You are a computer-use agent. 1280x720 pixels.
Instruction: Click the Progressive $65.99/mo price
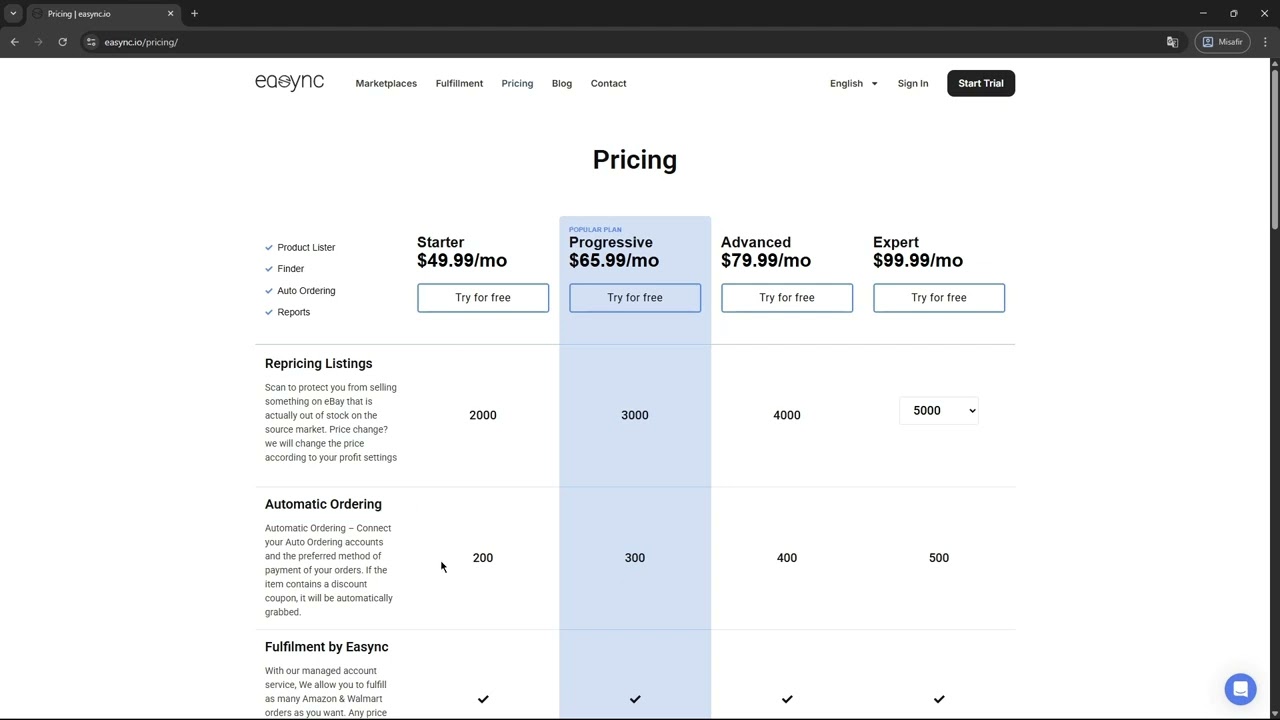pos(614,260)
